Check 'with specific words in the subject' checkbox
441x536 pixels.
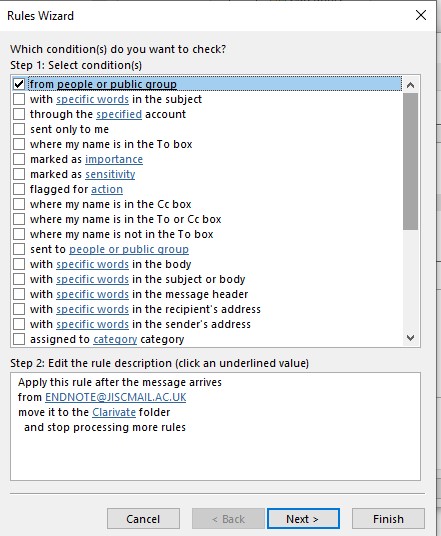click(19, 99)
